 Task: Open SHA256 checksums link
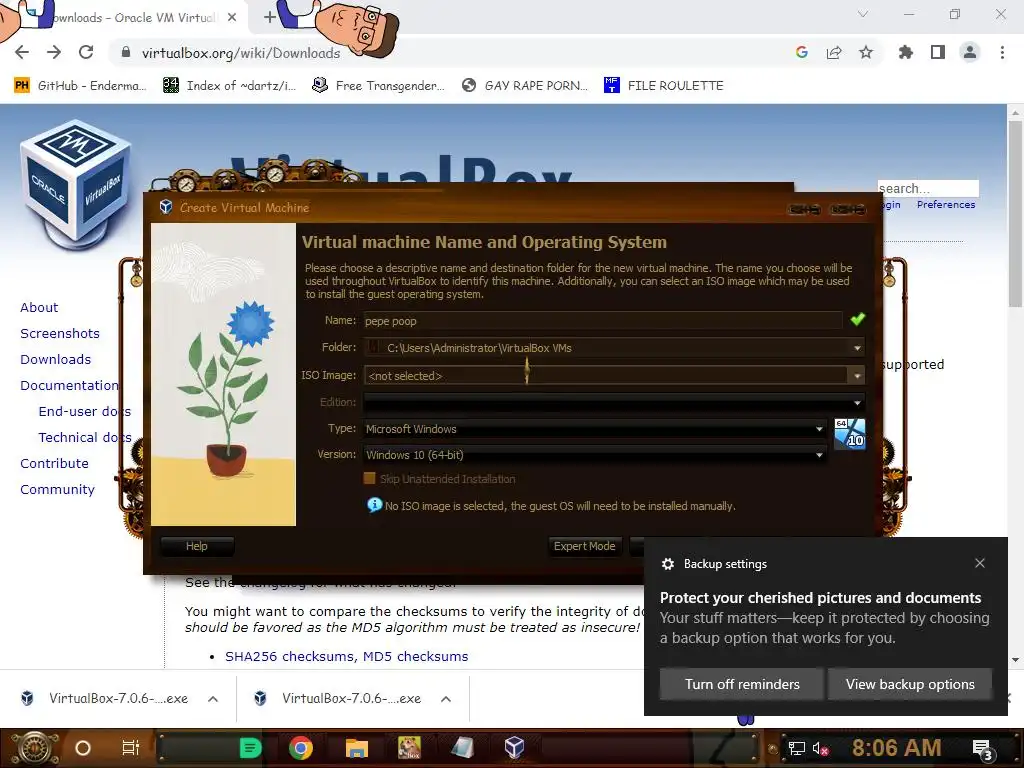point(289,656)
